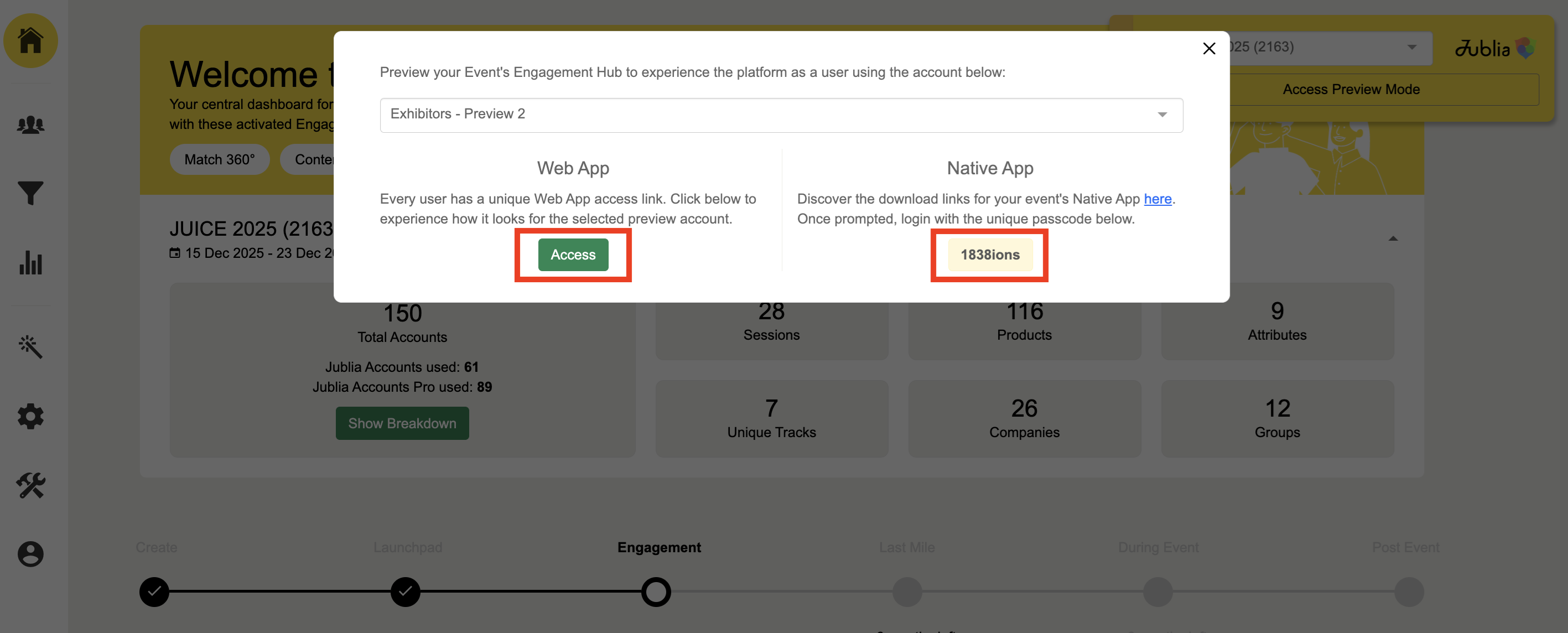Follow the 'here' download link
Image resolution: width=1568 pixels, height=633 pixels.
[x=1157, y=199]
